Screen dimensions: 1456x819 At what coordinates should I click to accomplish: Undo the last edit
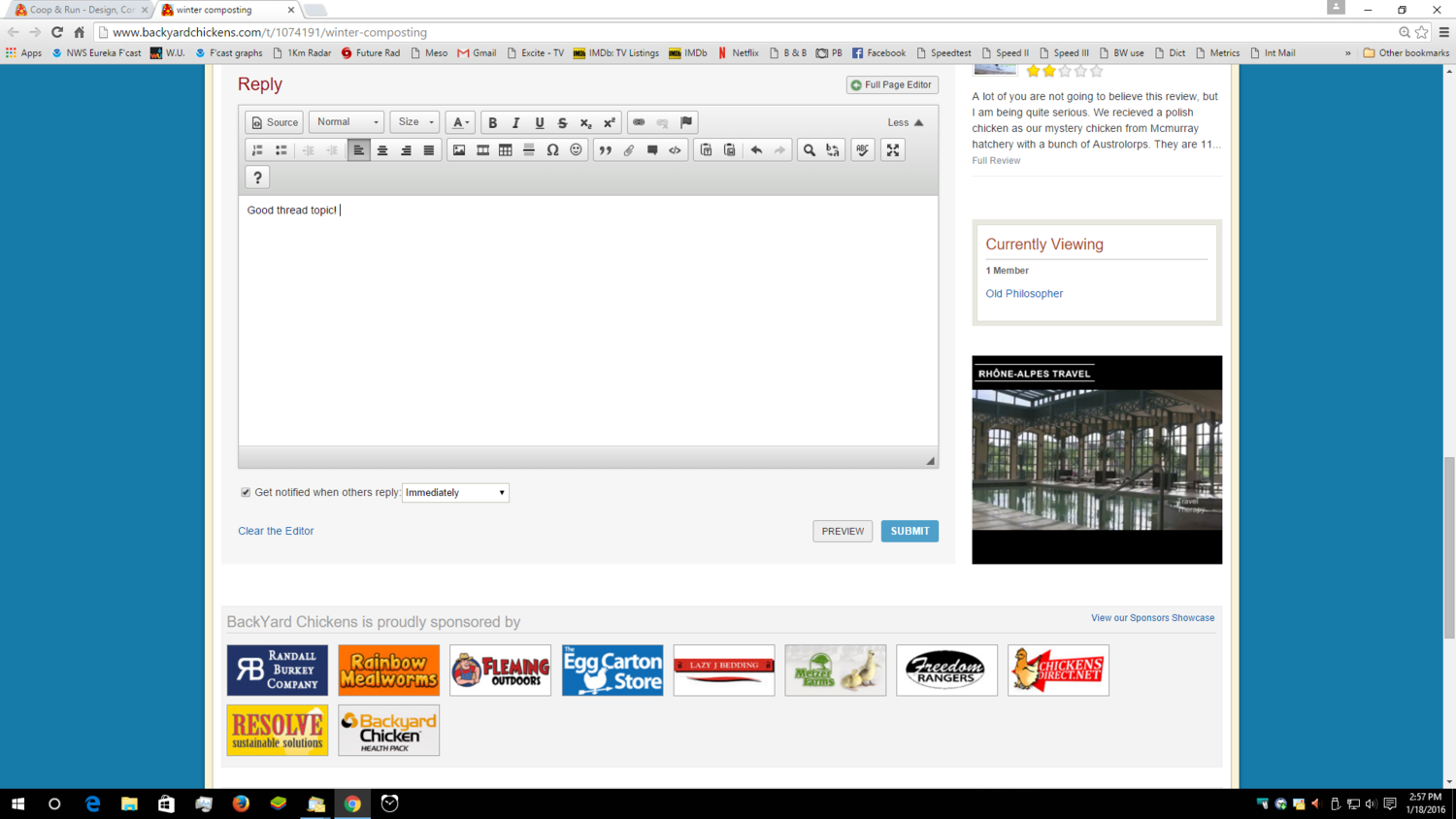tap(756, 150)
